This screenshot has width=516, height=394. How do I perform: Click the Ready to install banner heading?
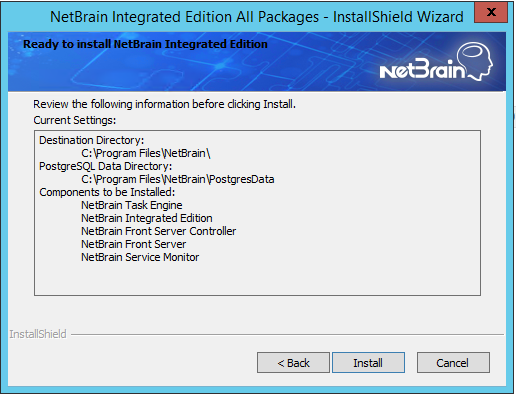tap(145, 44)
